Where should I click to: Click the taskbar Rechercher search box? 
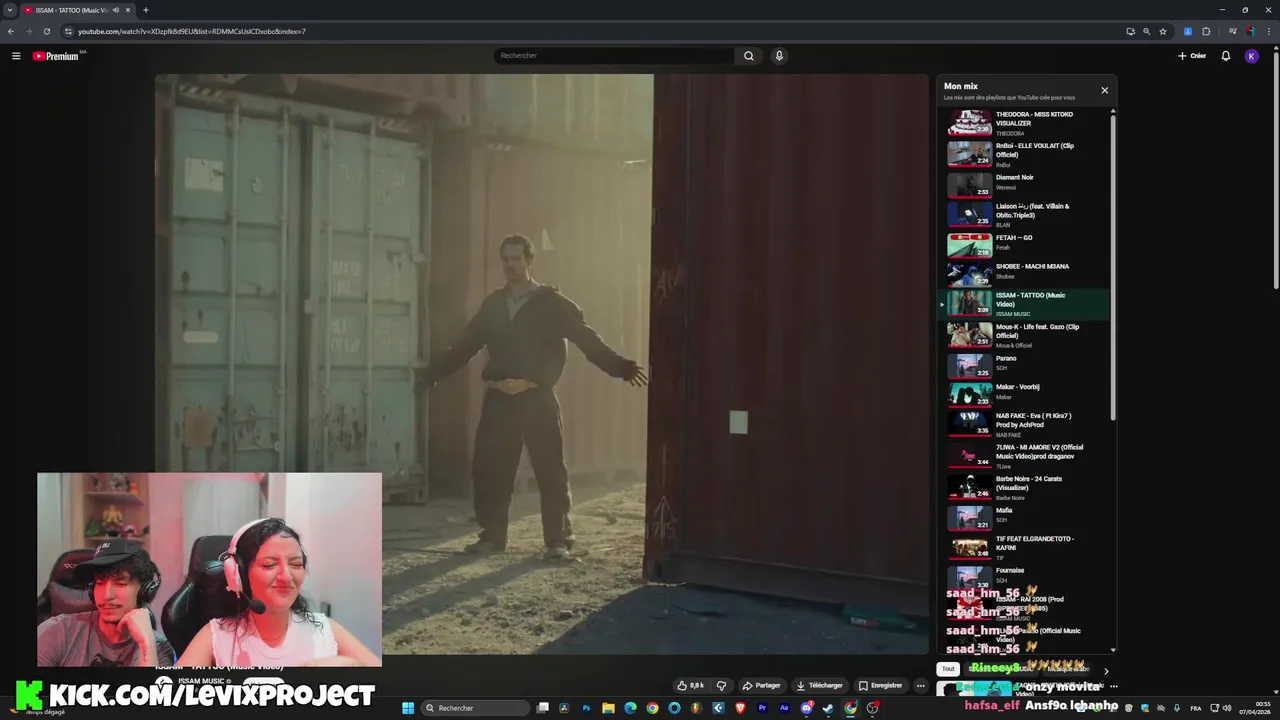475,708
